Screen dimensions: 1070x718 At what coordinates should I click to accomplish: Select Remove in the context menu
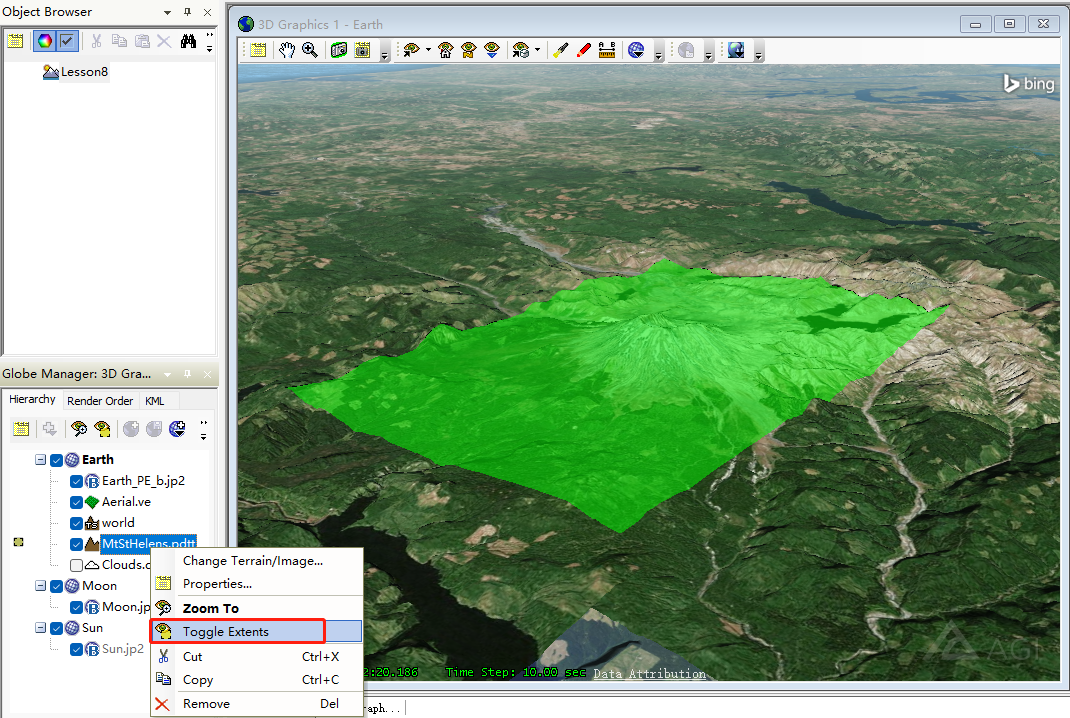(x=206, y=704)
